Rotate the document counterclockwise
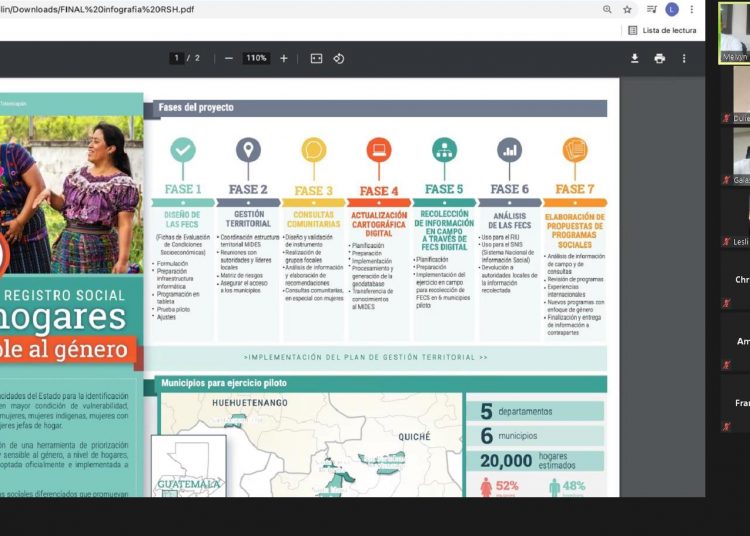 [339, 59]
